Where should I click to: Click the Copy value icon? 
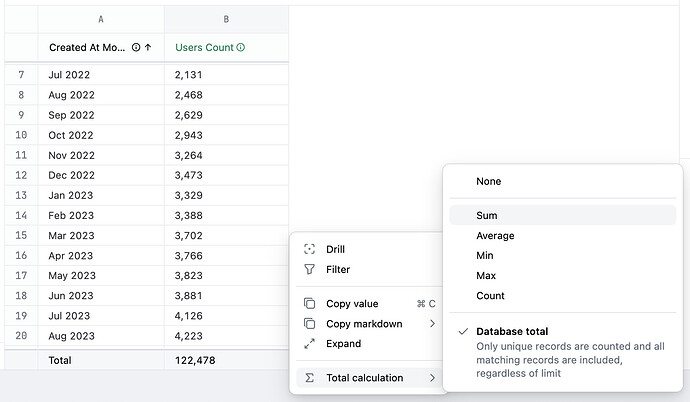pyautogui.click(x=309, y=304)
